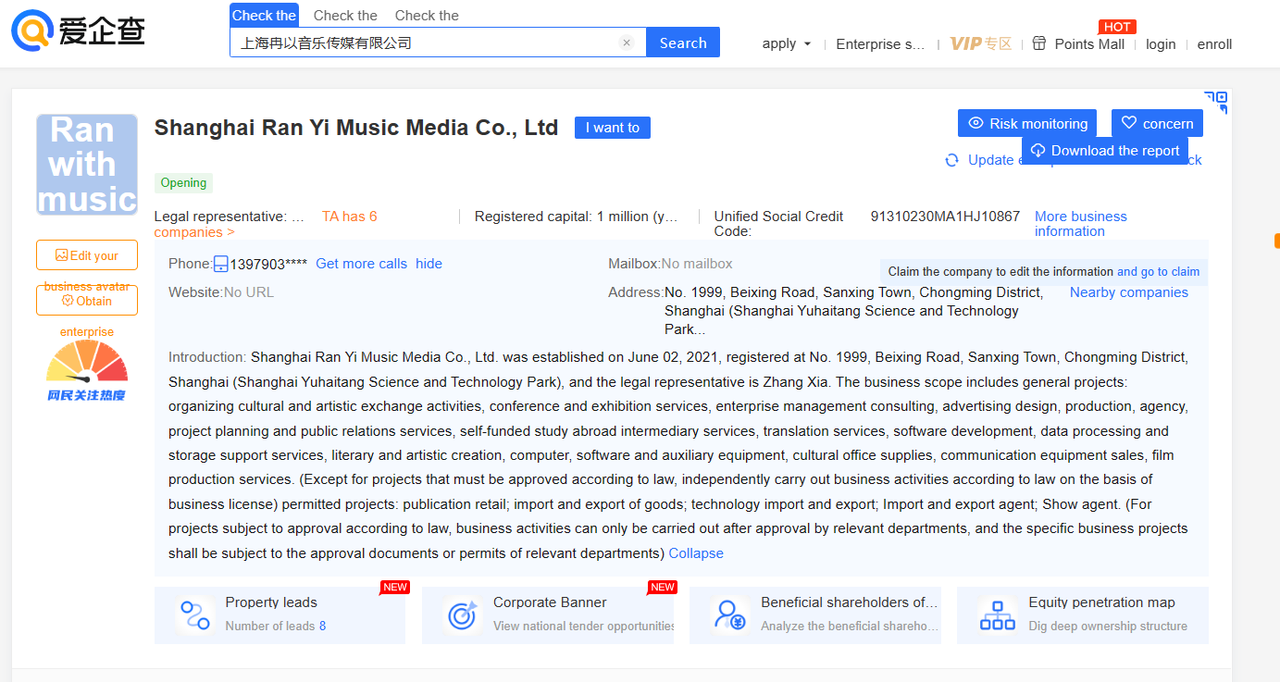Expand the apply dropdown menu
1280x682 pixels.
[x=786, y=43]
